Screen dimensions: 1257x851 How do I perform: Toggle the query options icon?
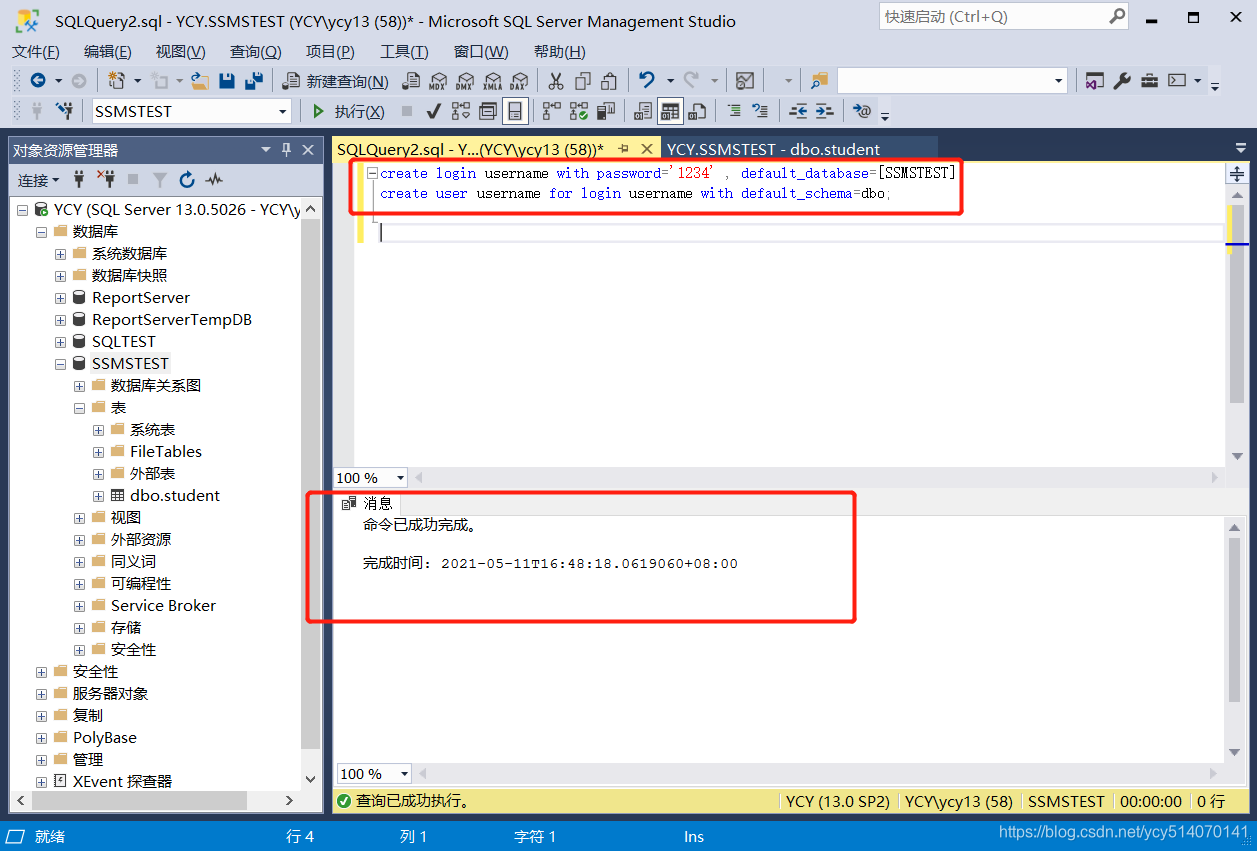coord(488,111)
